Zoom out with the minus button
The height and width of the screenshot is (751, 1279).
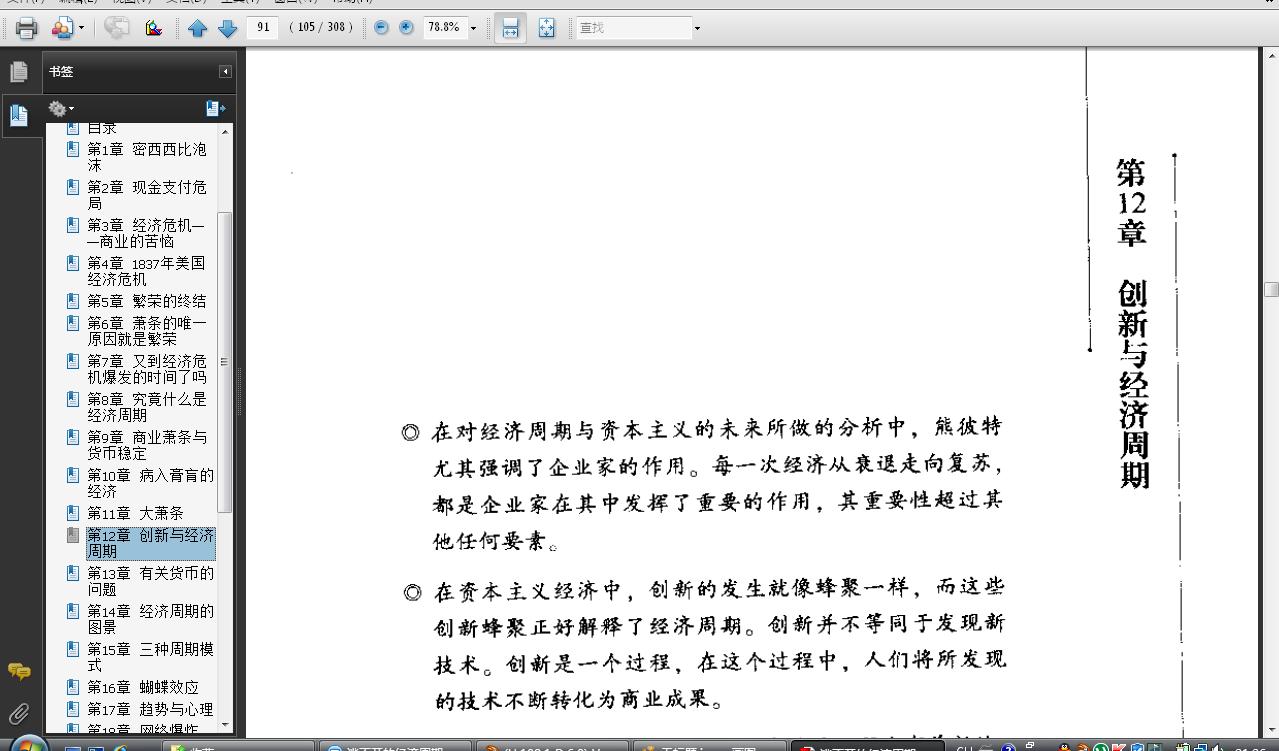[x=381, y=28]
